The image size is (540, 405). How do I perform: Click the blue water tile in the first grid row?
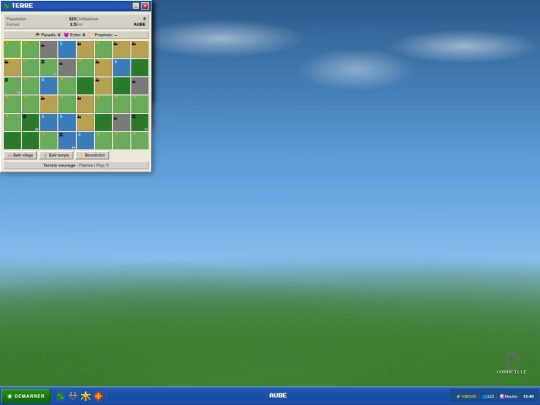67,49
